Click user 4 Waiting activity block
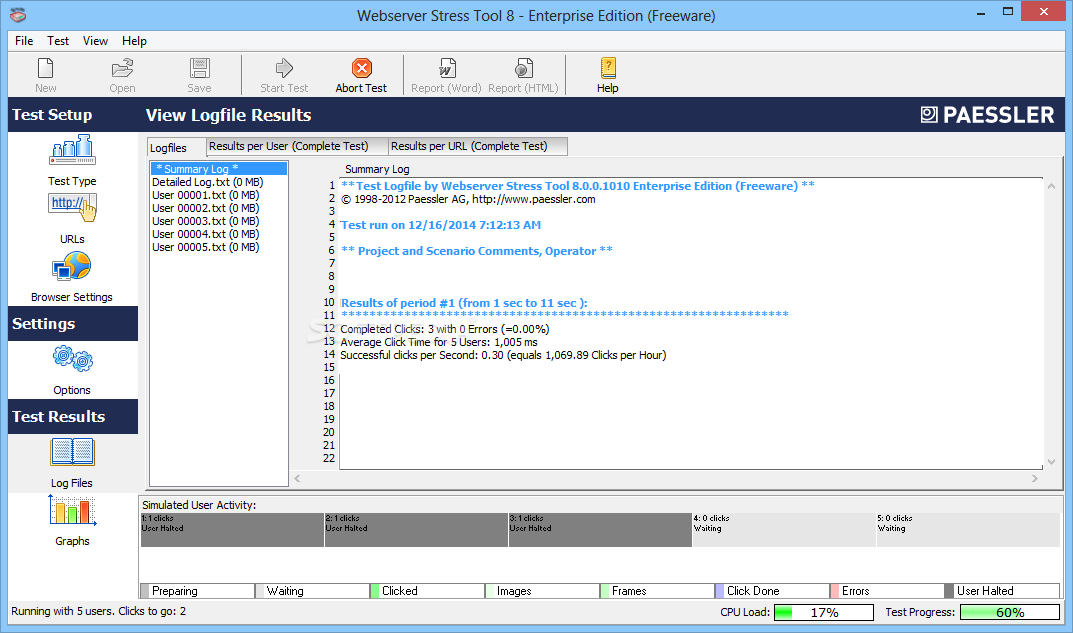Viewport: 1073px width, 633px height. click(x=785, y=530)
